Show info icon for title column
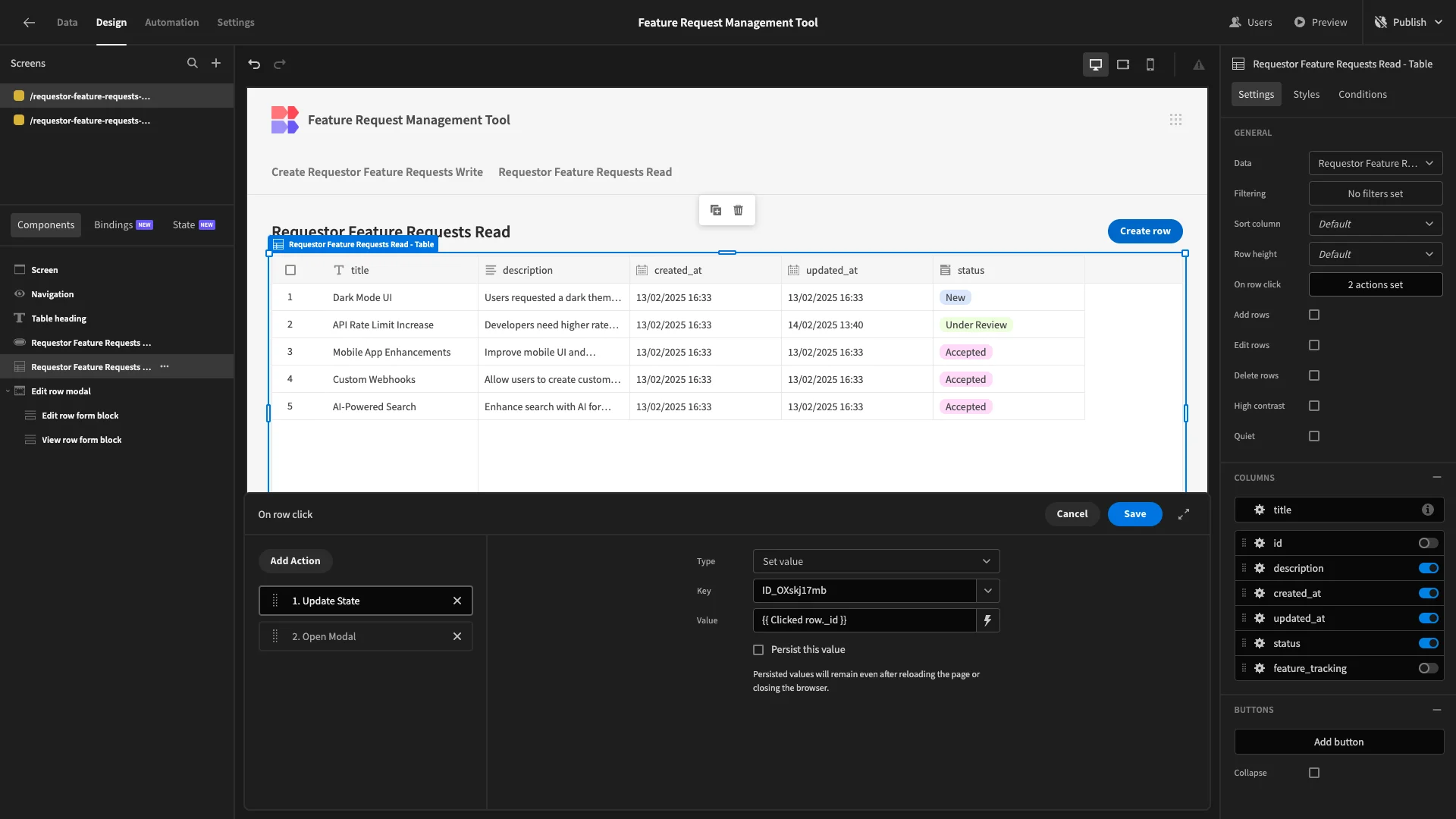1456x819 pixels. tap(1428, 510)
